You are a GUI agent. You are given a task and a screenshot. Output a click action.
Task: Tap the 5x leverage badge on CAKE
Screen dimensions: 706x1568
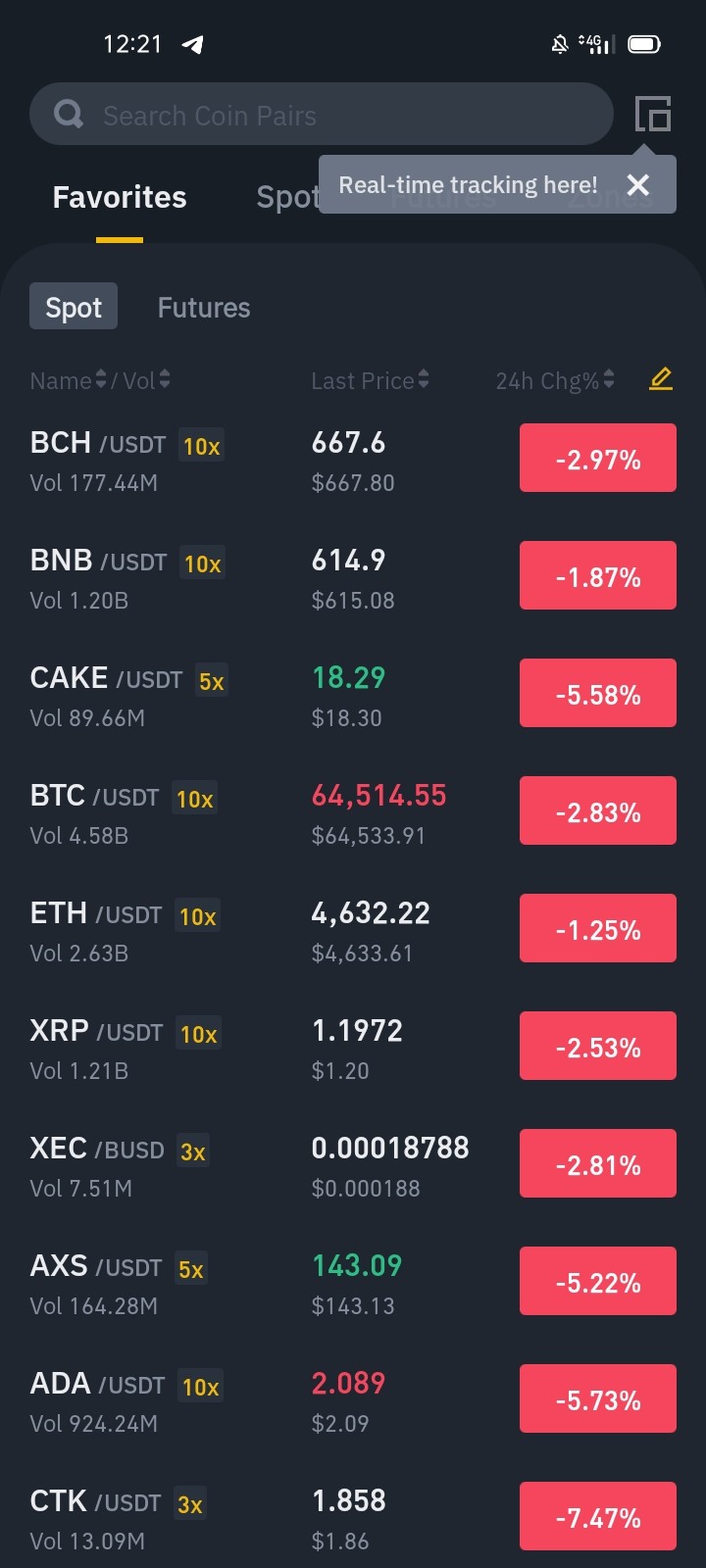[x=212, y=681]
